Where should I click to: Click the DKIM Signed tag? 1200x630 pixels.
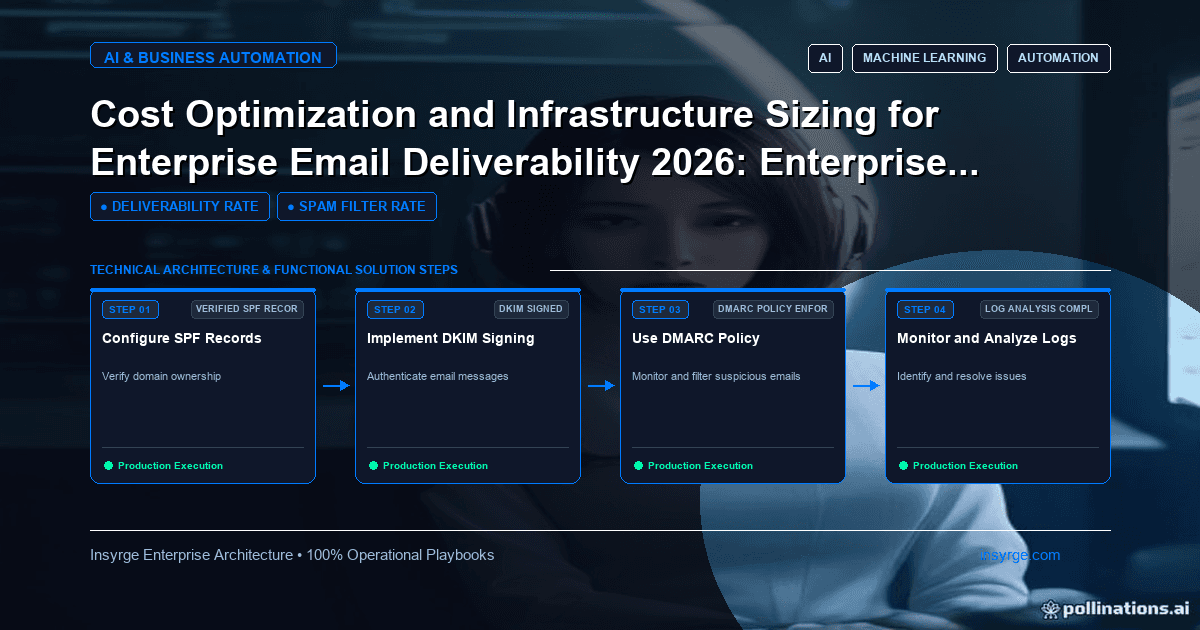point(531,309)
